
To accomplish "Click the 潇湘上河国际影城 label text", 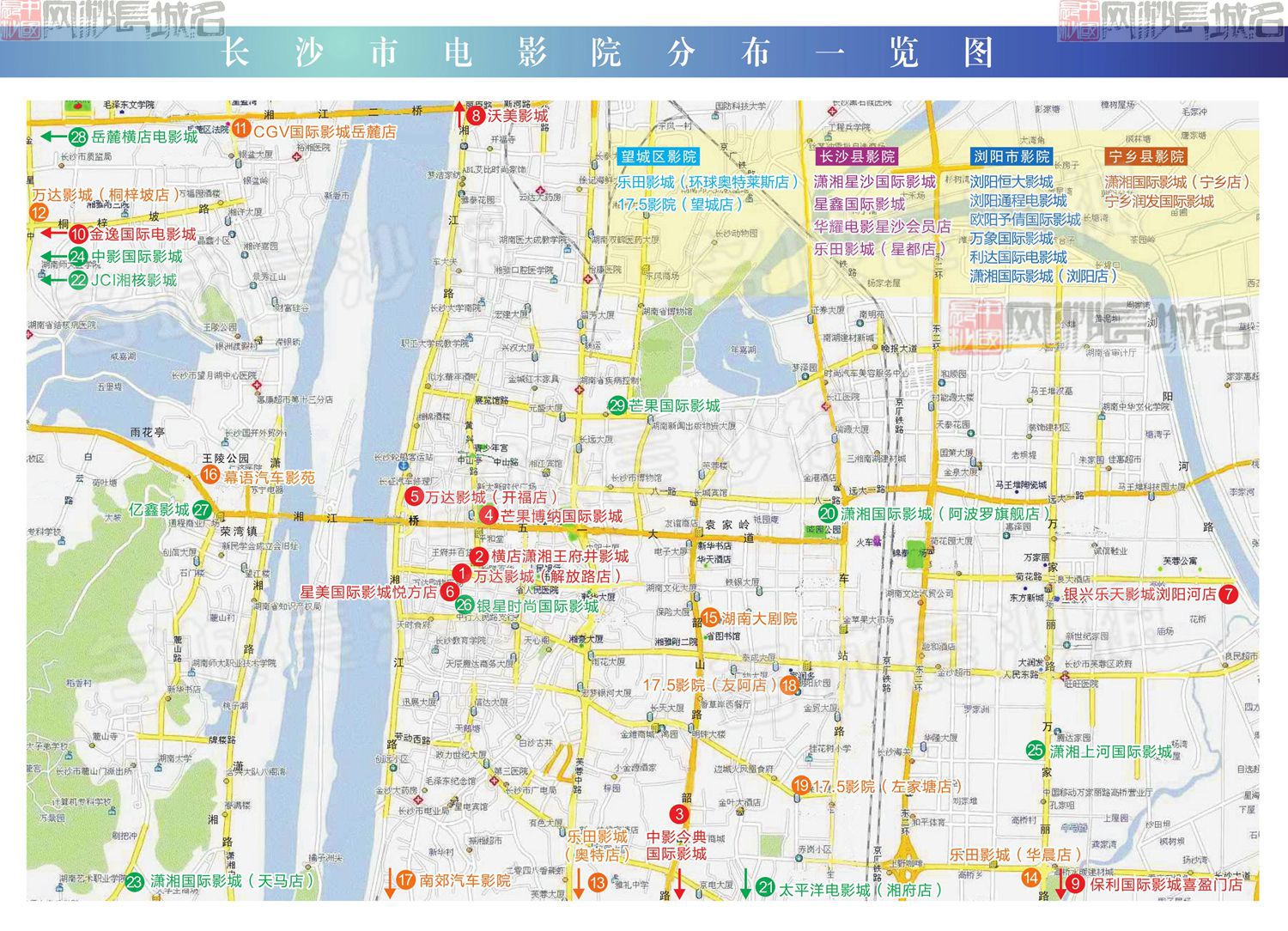I will click(1111, 751).
